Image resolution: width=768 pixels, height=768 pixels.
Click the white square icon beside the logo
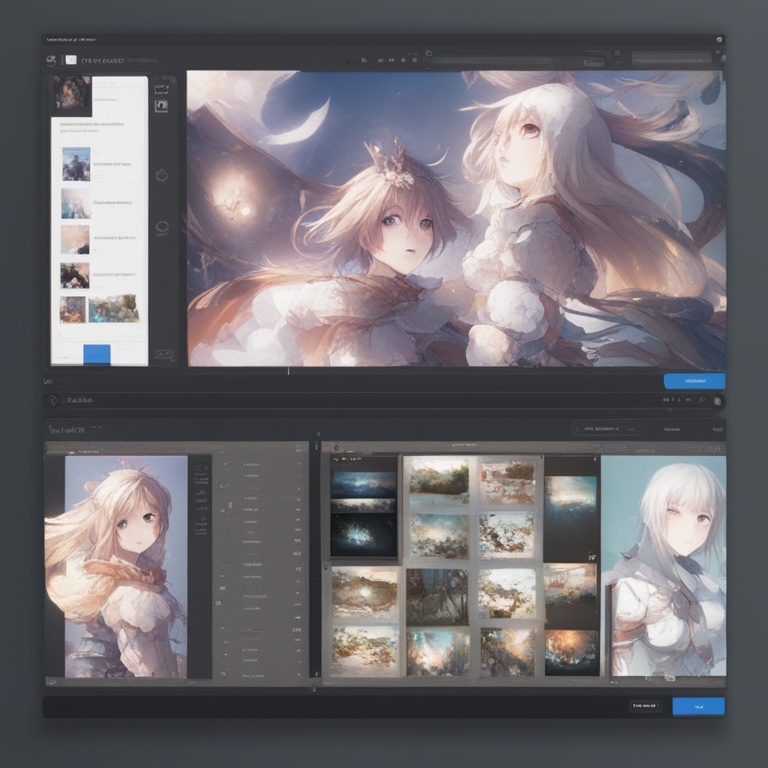70,60
